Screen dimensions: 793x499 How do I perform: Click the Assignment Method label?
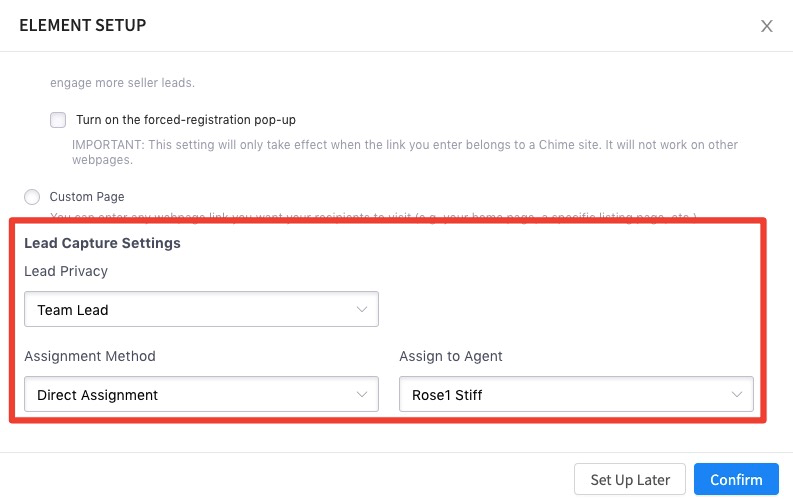(90, 356)
